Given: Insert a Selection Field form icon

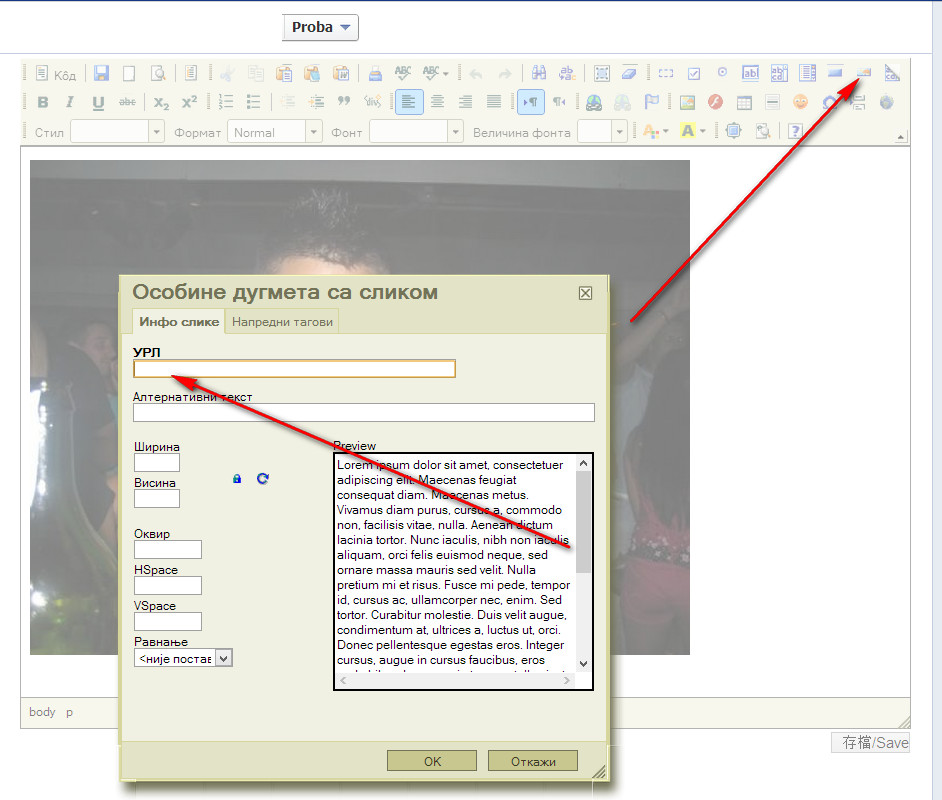Looking at the screenshot, I should [x=807, y=73].
